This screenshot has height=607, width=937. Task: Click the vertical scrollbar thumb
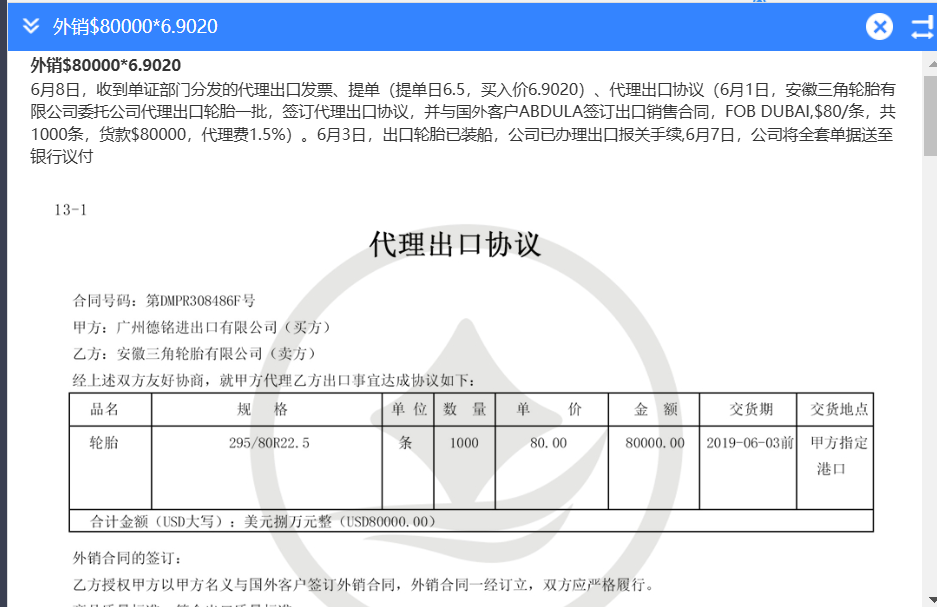point(930,115)
